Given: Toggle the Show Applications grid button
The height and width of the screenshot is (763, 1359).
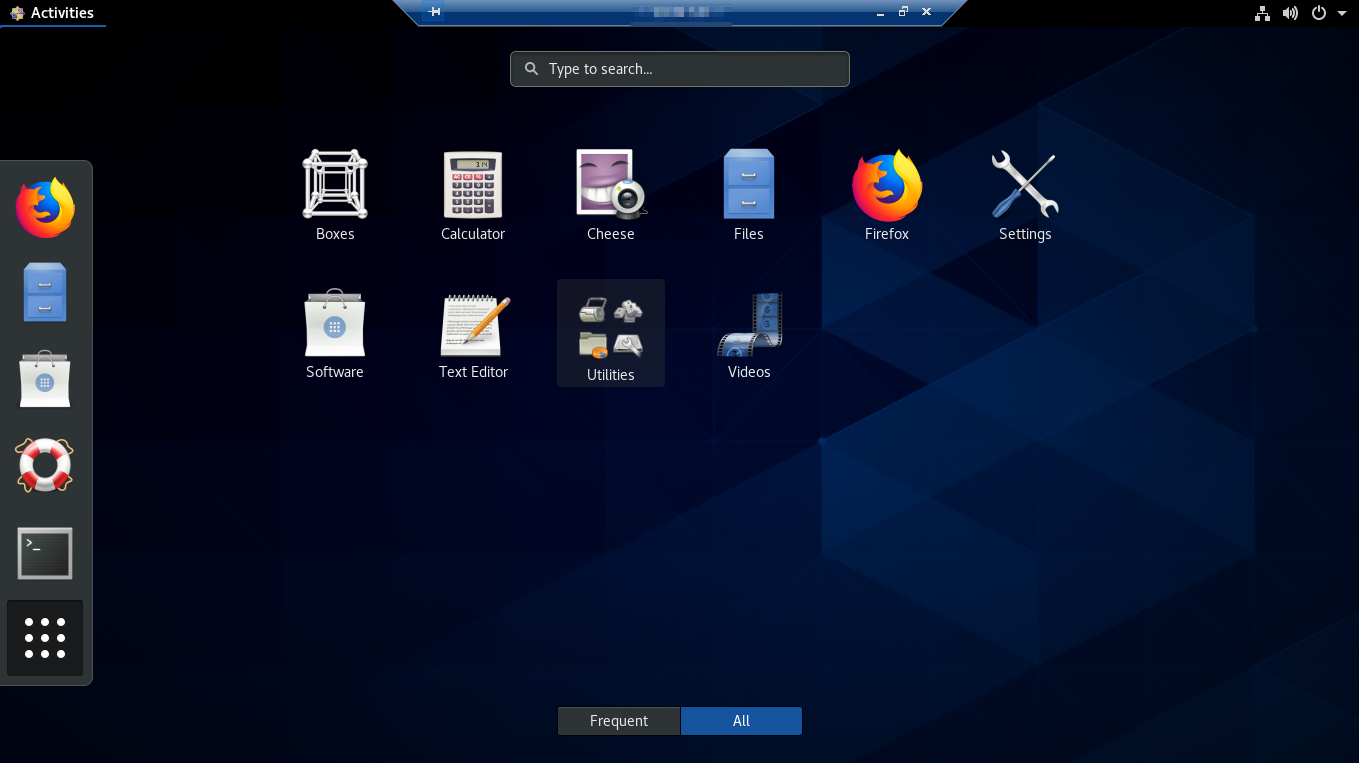Looking at the screenshot, I should click(x=45, y=638).
